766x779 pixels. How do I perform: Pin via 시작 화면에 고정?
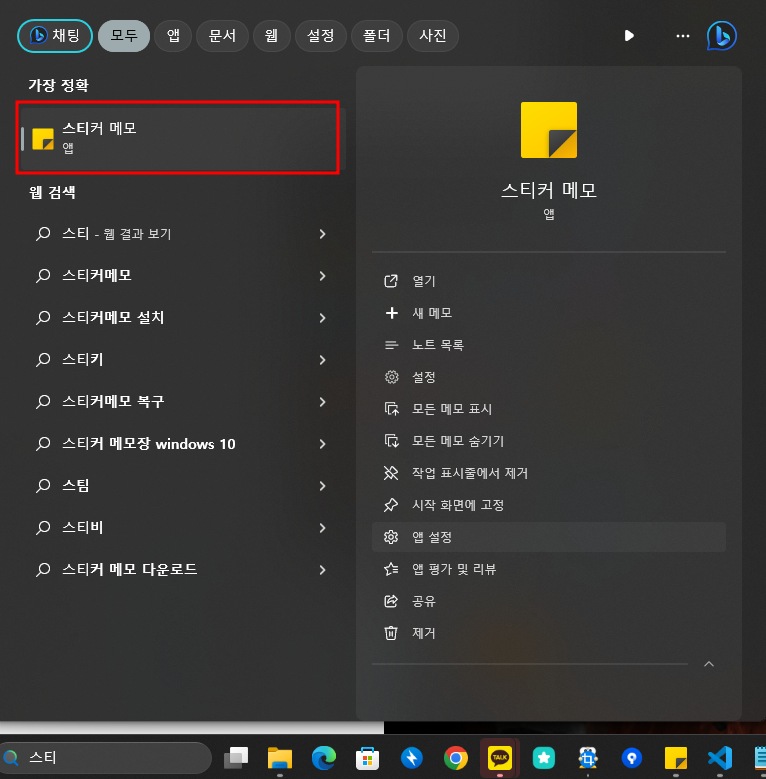click(548, 505)
